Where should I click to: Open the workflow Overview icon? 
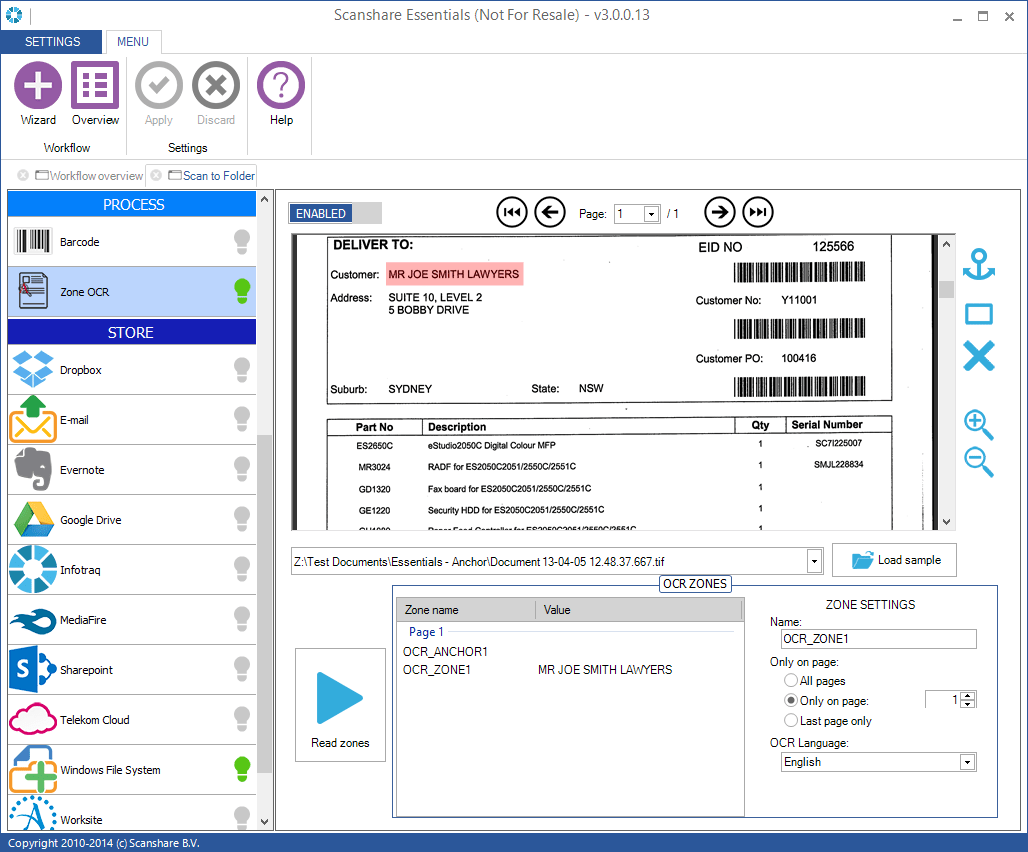[95, 85]
